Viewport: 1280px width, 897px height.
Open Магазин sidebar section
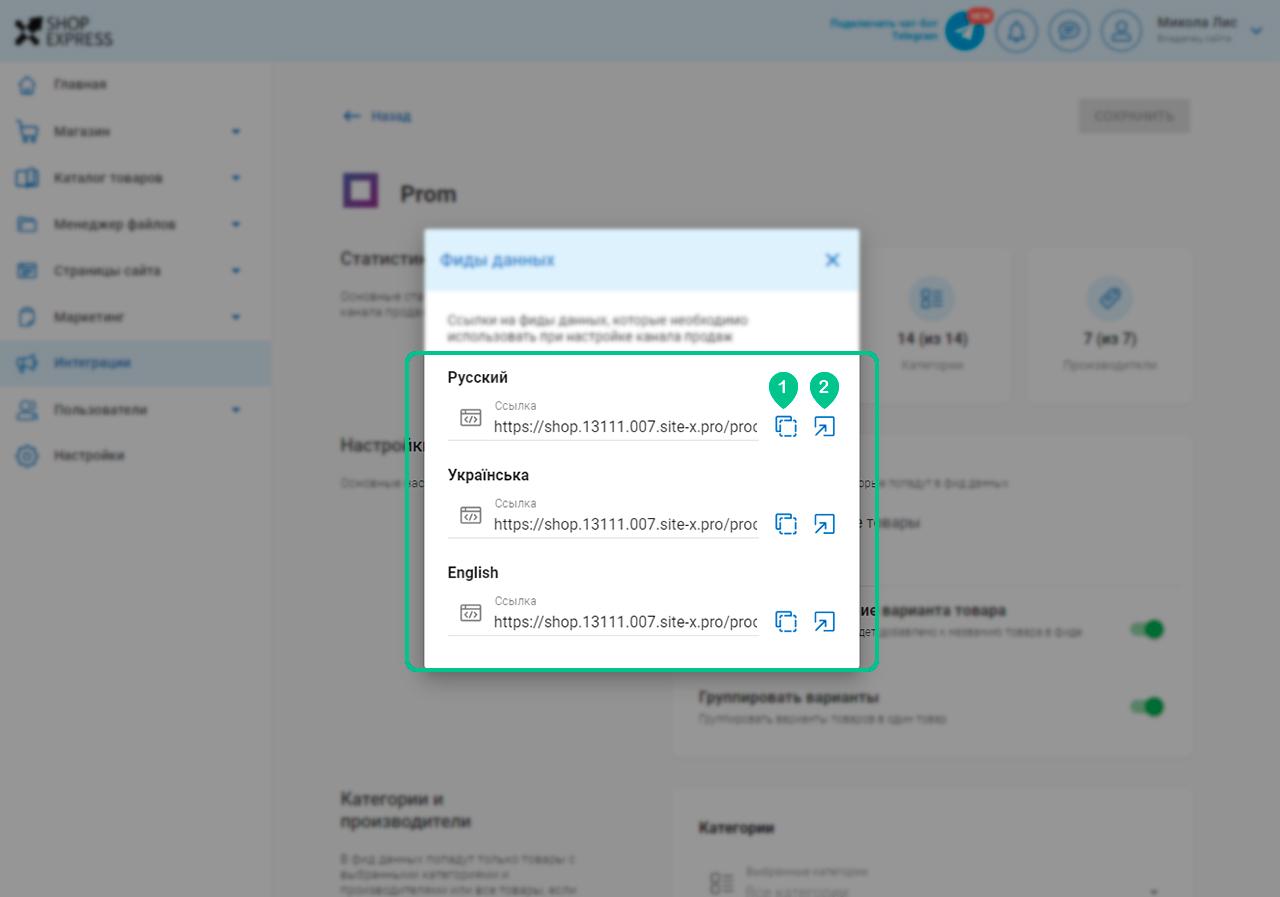pyautogui.click(x=82, y=131)
